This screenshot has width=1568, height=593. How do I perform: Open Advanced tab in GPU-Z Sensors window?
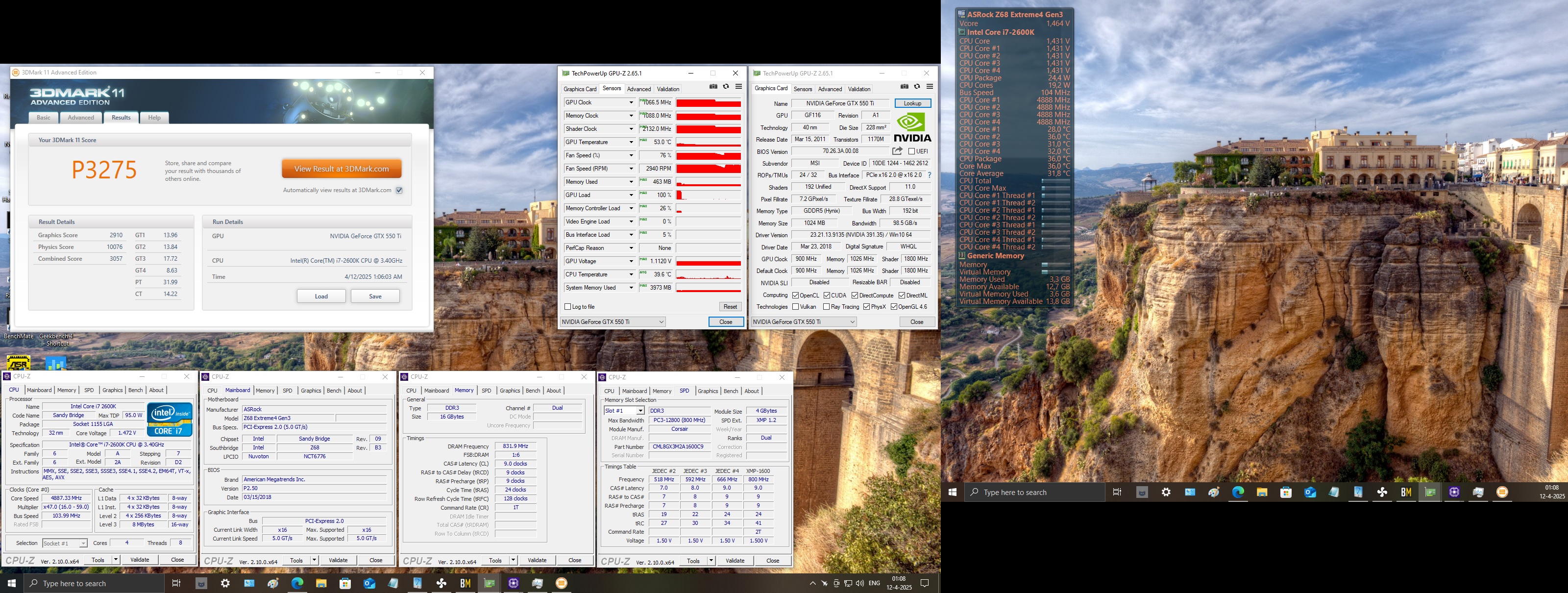[x=639, y=89]
